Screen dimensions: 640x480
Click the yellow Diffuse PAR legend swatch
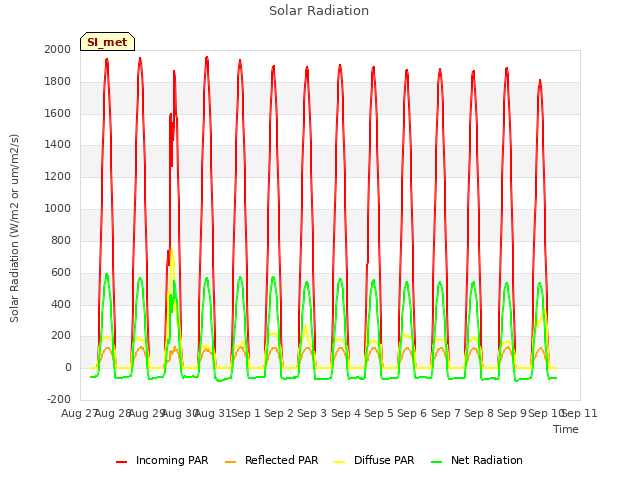click(x=340, y=461)
